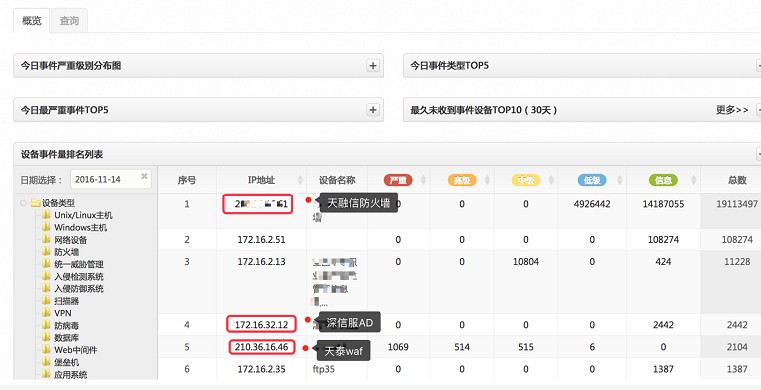Click the green 信息 severity badge
Image resolution: width=761 pixels, height=390 pixels.
click(x=663, y=180)
